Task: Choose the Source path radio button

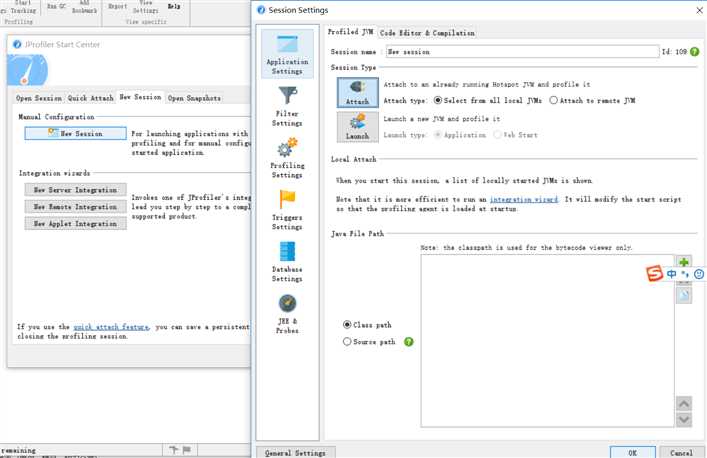Action: coord(369,342)
